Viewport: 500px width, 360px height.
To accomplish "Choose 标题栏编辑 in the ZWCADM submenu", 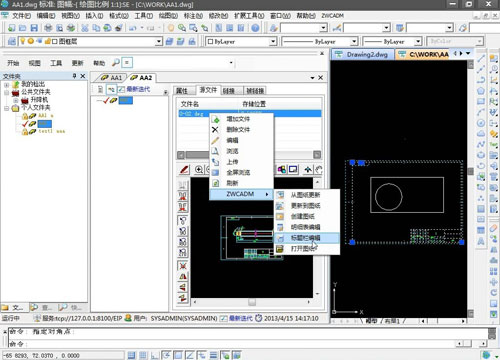I will pyautogui.click(x=307, y=238).
